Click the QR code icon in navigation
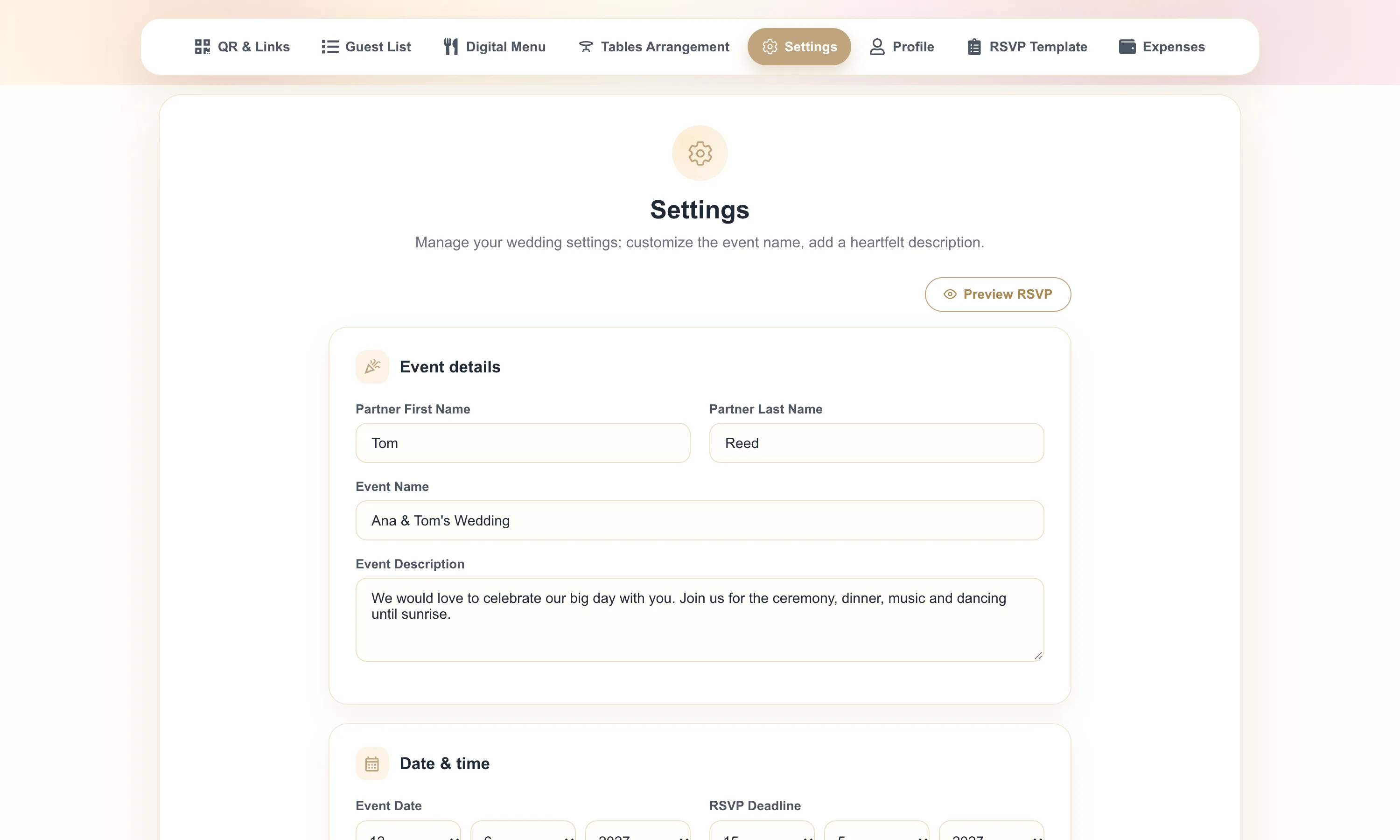 (x=202, y=46)
